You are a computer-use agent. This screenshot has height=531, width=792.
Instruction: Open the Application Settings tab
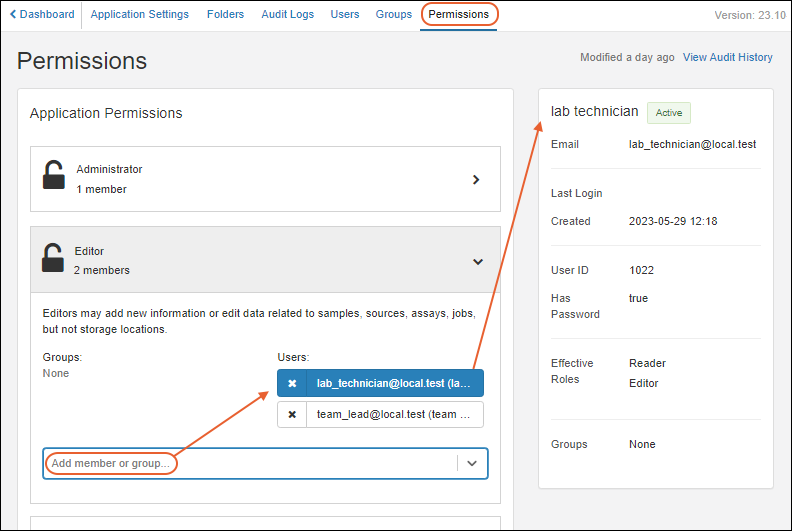pyautogui.click(x=140, y=15)
